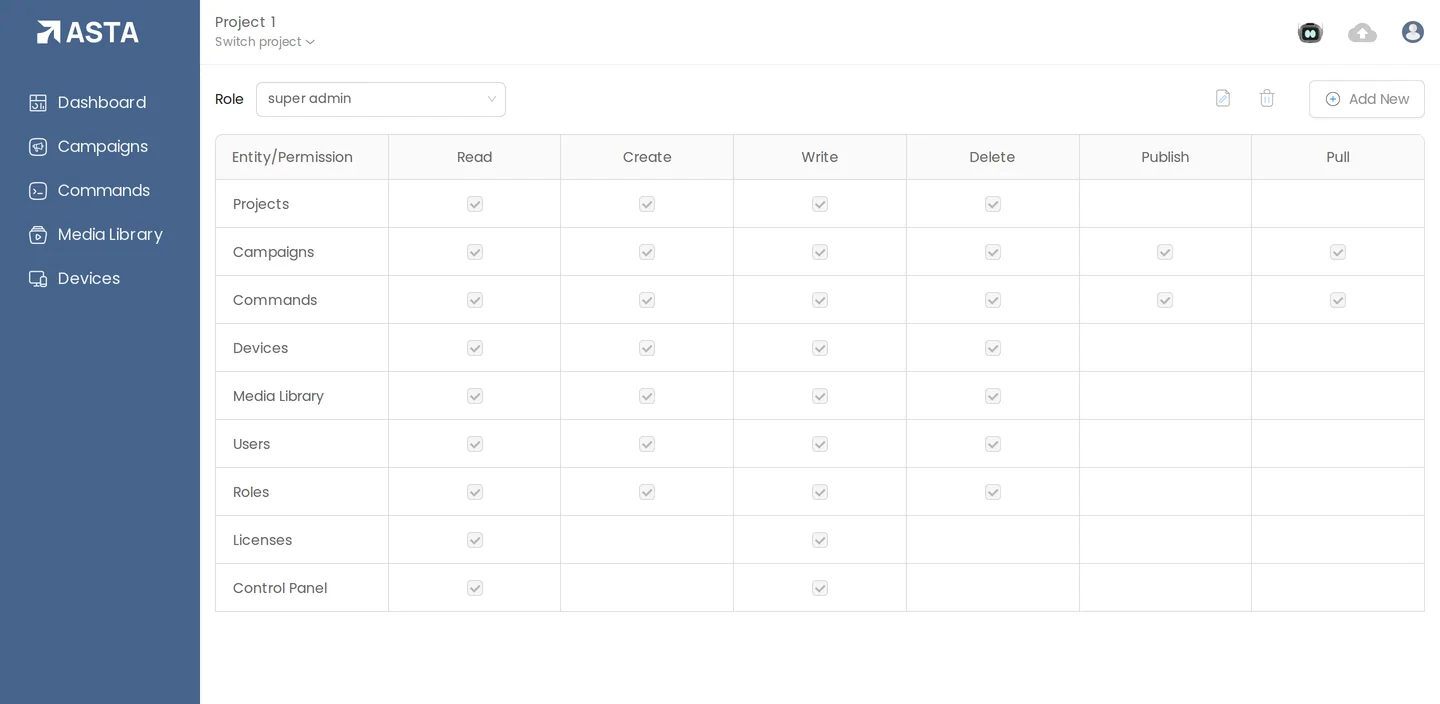Click the Media Library sidebar icon
Image resolution: width=1440 pixels, height=704 pixels.
(38, 235)
